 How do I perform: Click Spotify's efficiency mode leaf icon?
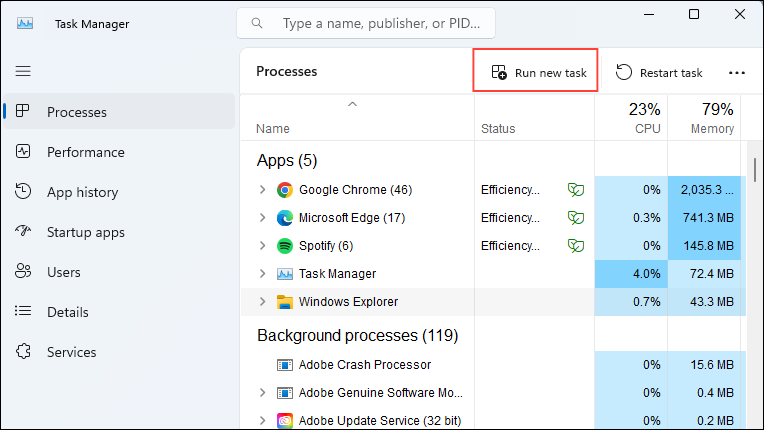[575, 246]
